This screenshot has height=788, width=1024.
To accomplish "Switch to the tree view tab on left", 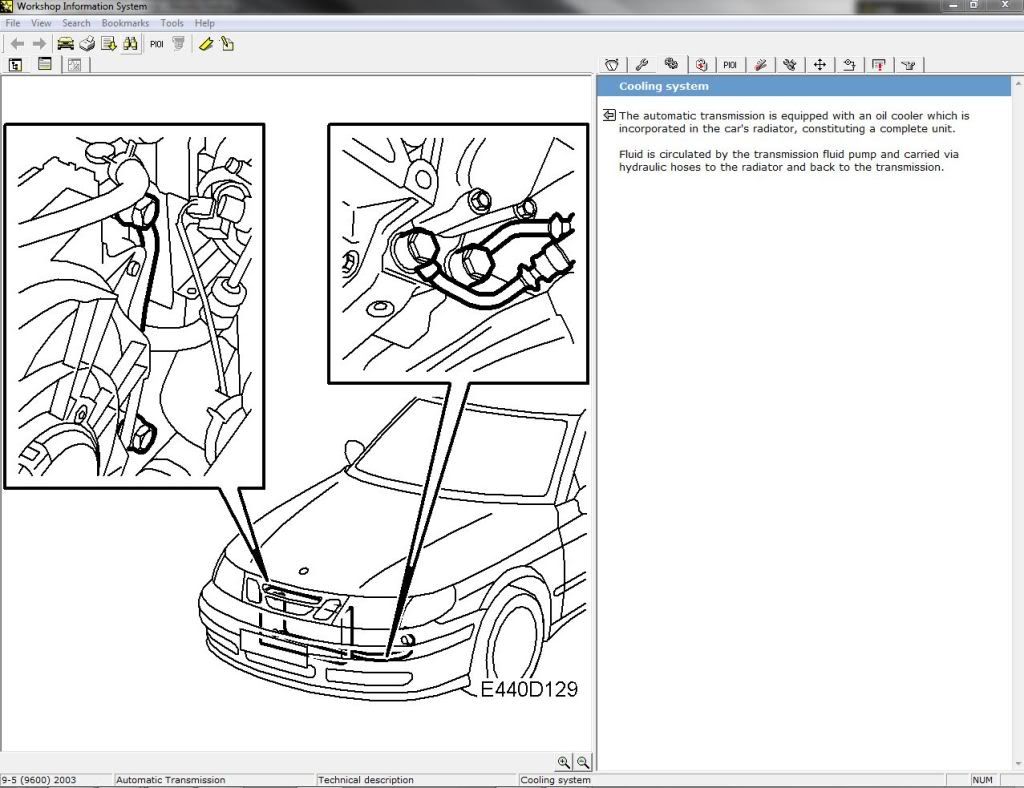I will coord(16,65).
